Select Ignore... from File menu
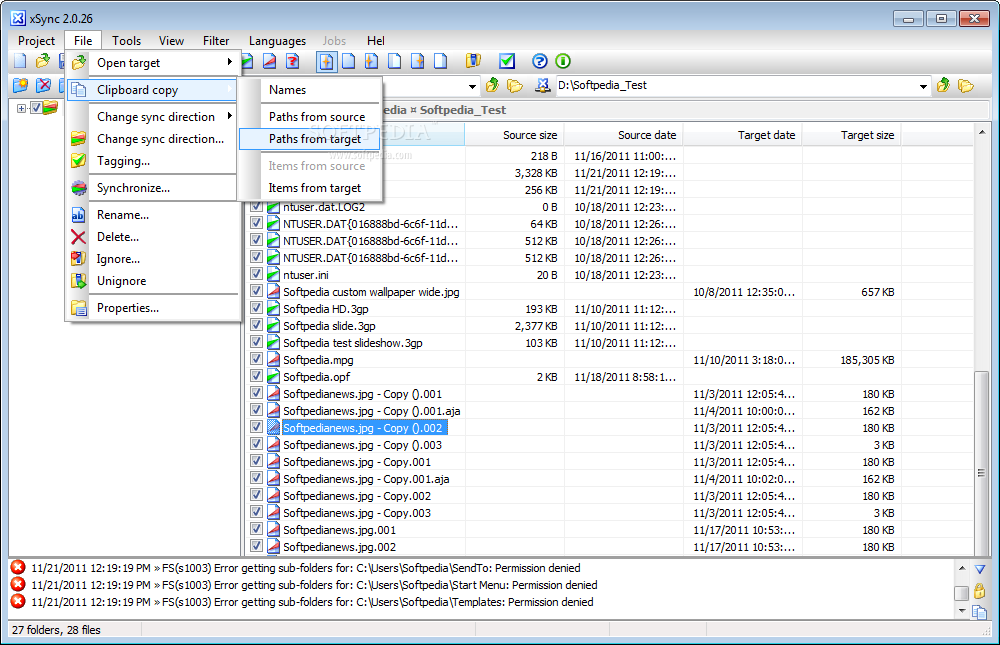The image size is (1000, 645). pyautogui.click(x=153, y=259)
